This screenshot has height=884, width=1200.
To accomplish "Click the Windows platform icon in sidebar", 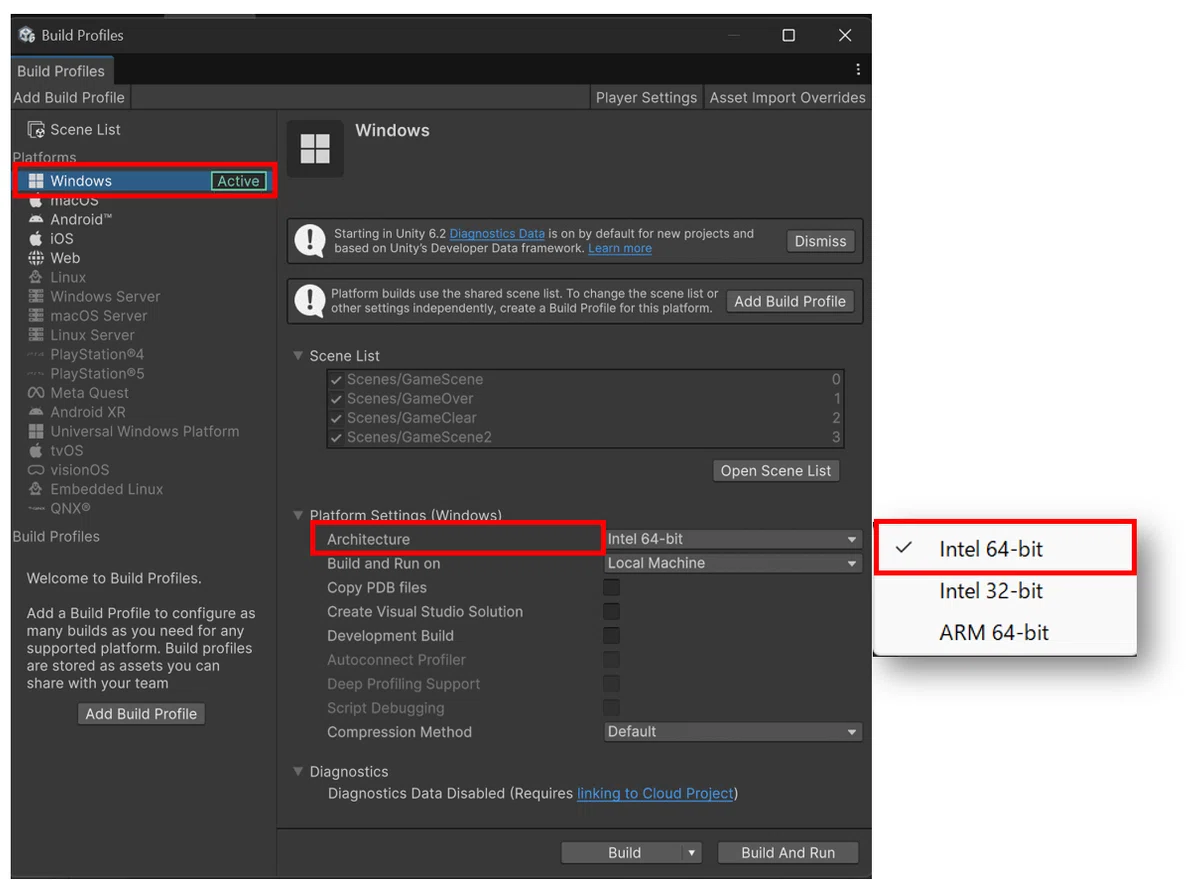I will 36,181.
